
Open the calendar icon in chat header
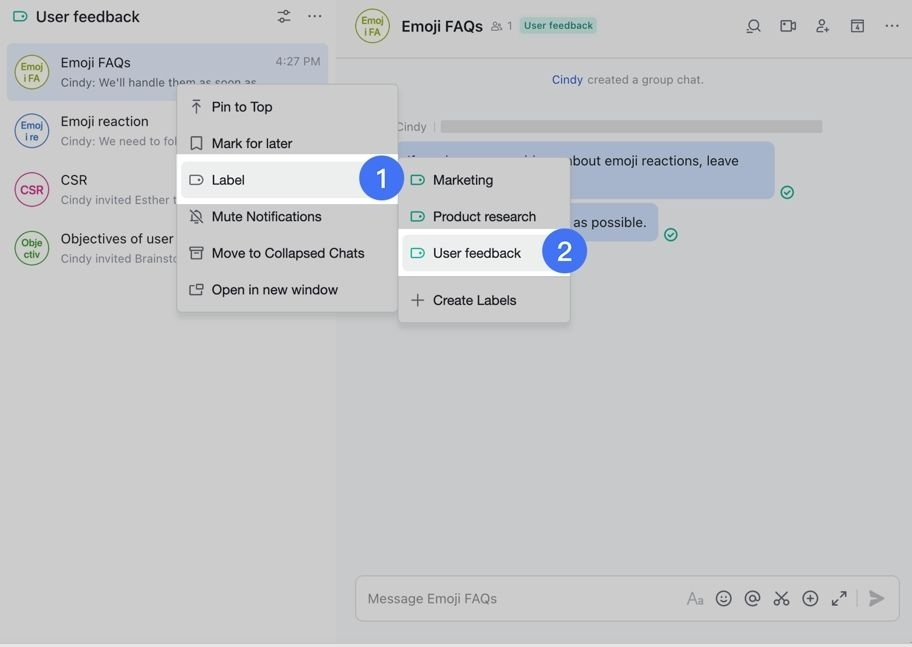pos(857,26)
